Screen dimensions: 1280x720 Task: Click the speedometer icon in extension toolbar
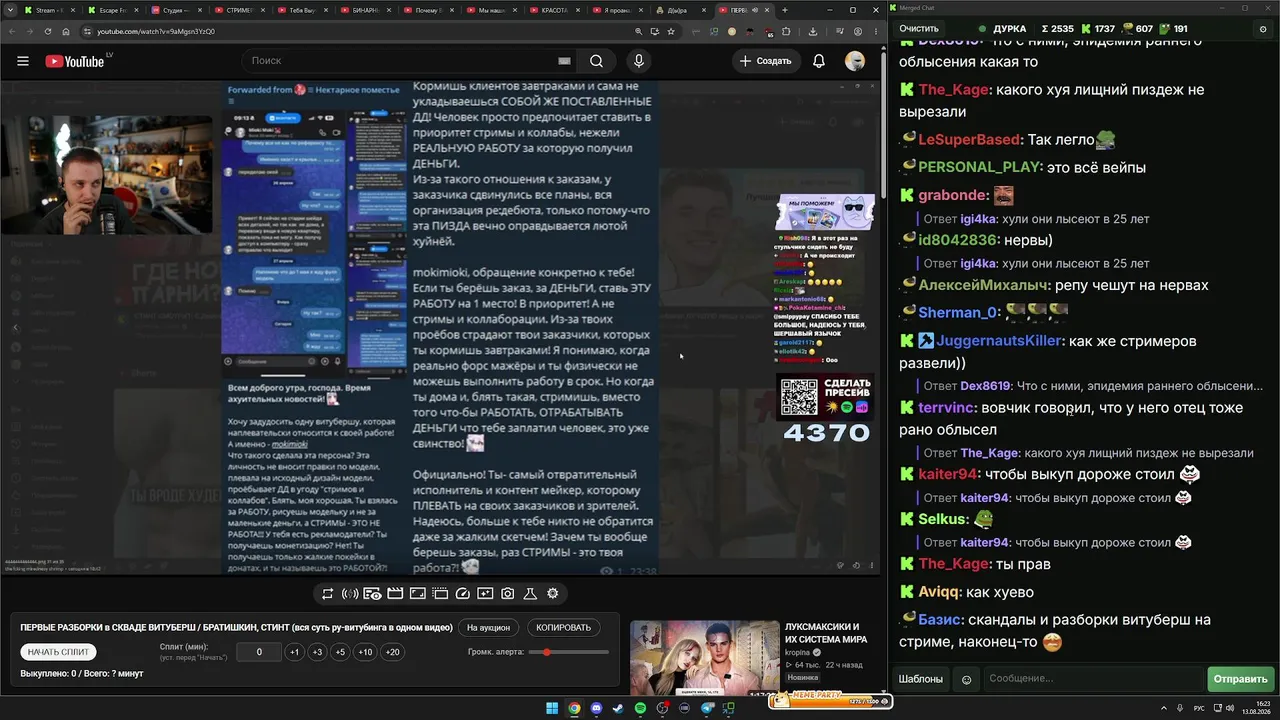(462, 594)
